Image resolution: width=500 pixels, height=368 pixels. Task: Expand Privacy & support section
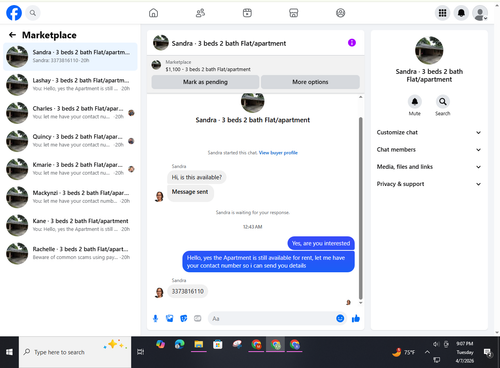pyautogui.click(x=429, y=184)
